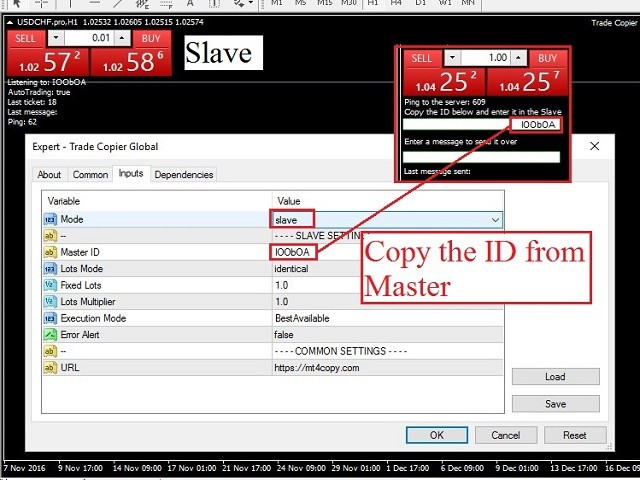The image size is (640, 480).
Task: Click the Master ID value IOObOA
Action: tap(292, 252)
